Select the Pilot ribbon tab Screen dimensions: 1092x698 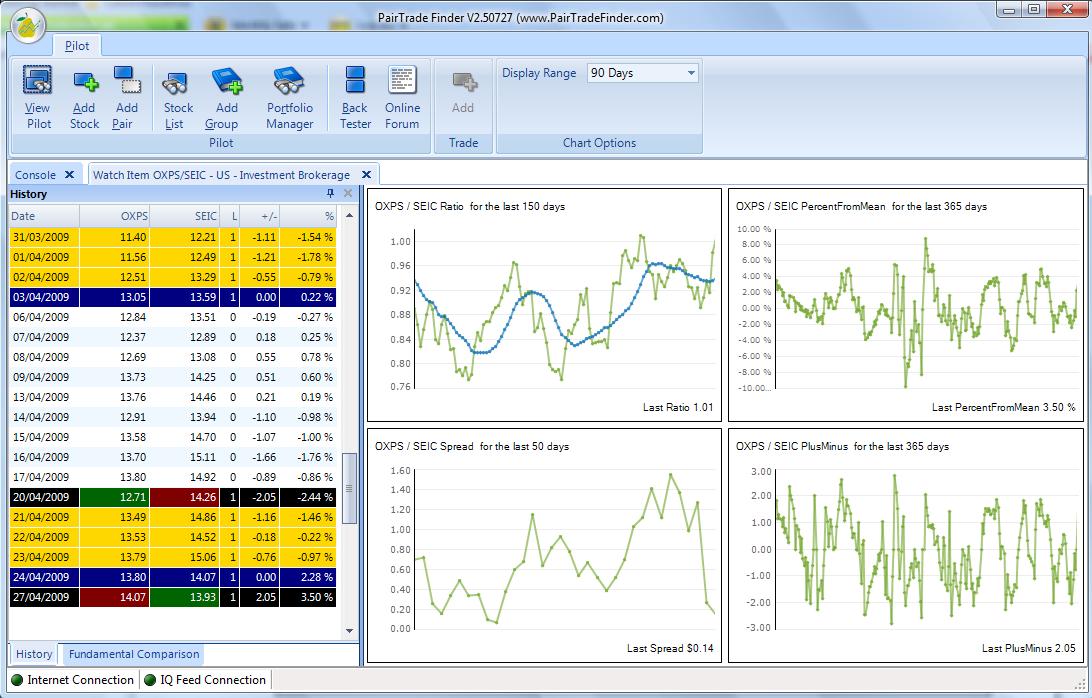click(x=77, y=46)
